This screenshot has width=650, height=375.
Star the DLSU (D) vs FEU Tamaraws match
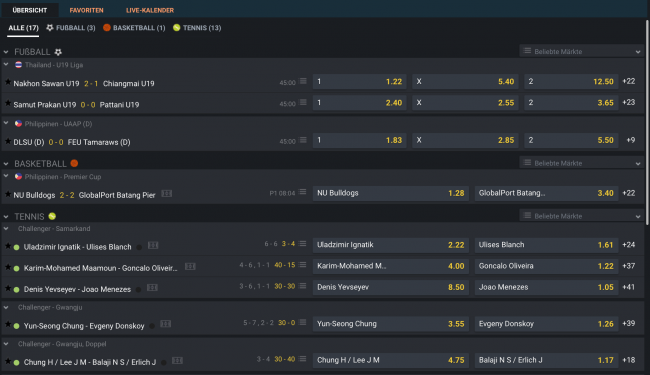click(7, 141)
